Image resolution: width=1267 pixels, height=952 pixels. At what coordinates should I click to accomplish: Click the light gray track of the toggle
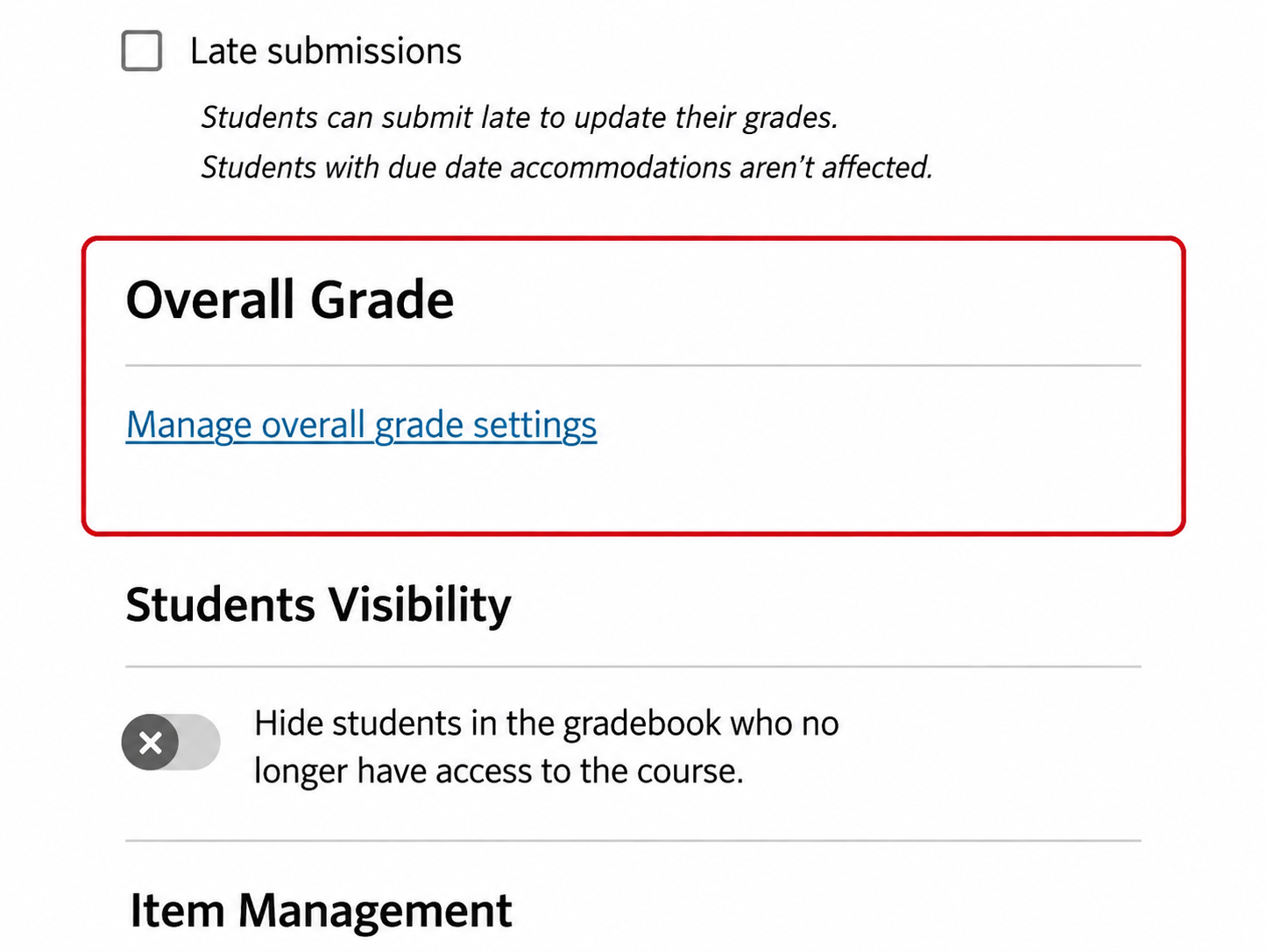202,743
